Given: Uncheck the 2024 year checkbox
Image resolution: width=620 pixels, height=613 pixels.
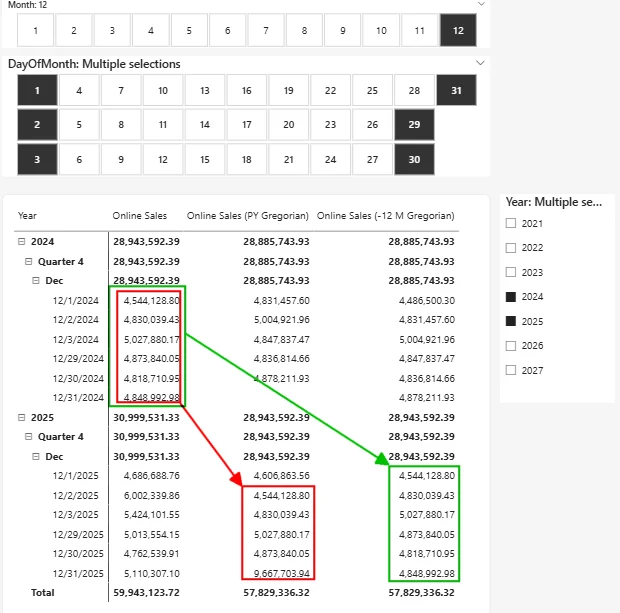Looking at the screenshot, I should click(x=511, y=297).
